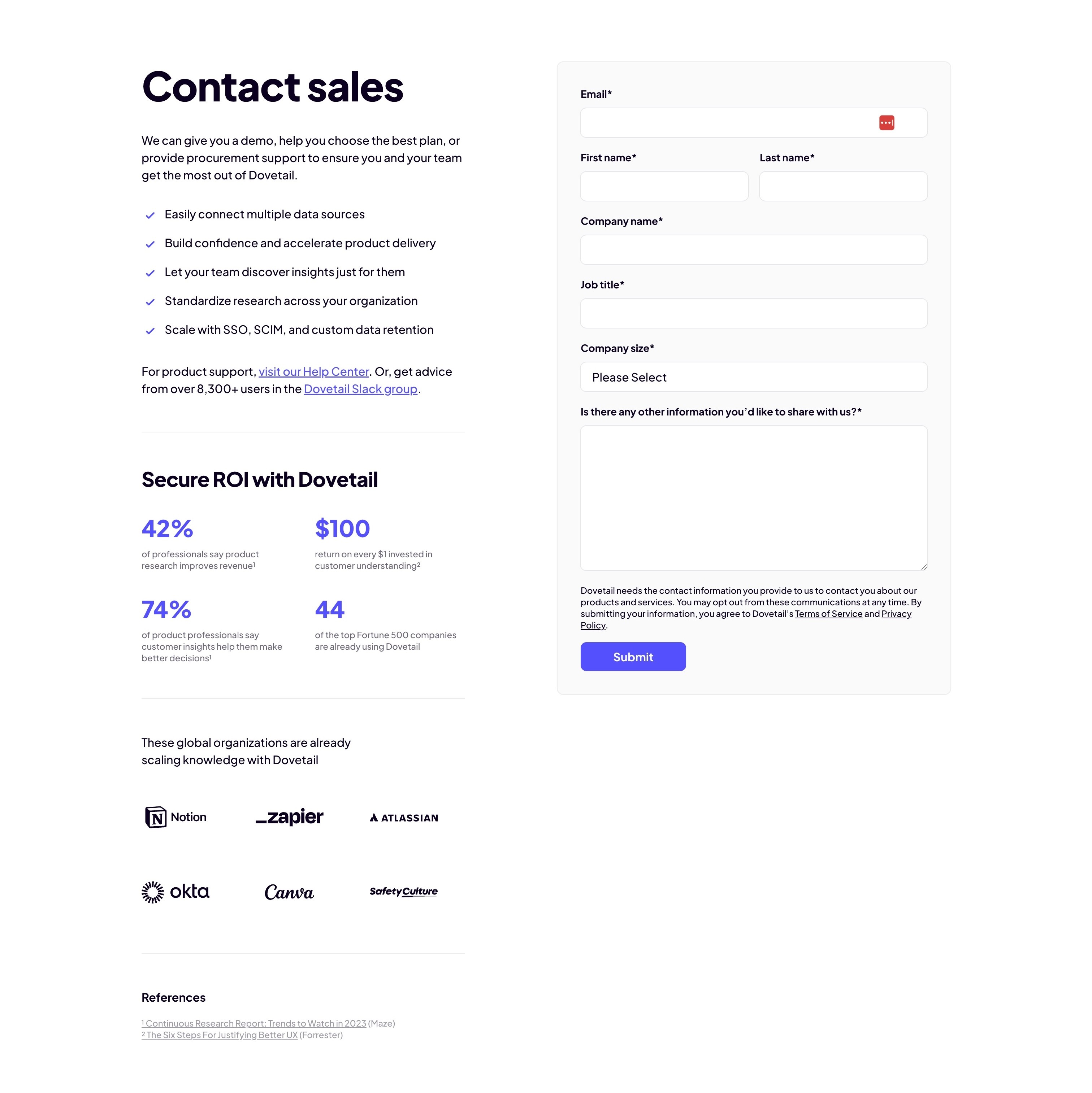Click checkmark beside Easily connect multiple data sources
This screenshot has height=1093, width=1092.
(x=150, y=215)
